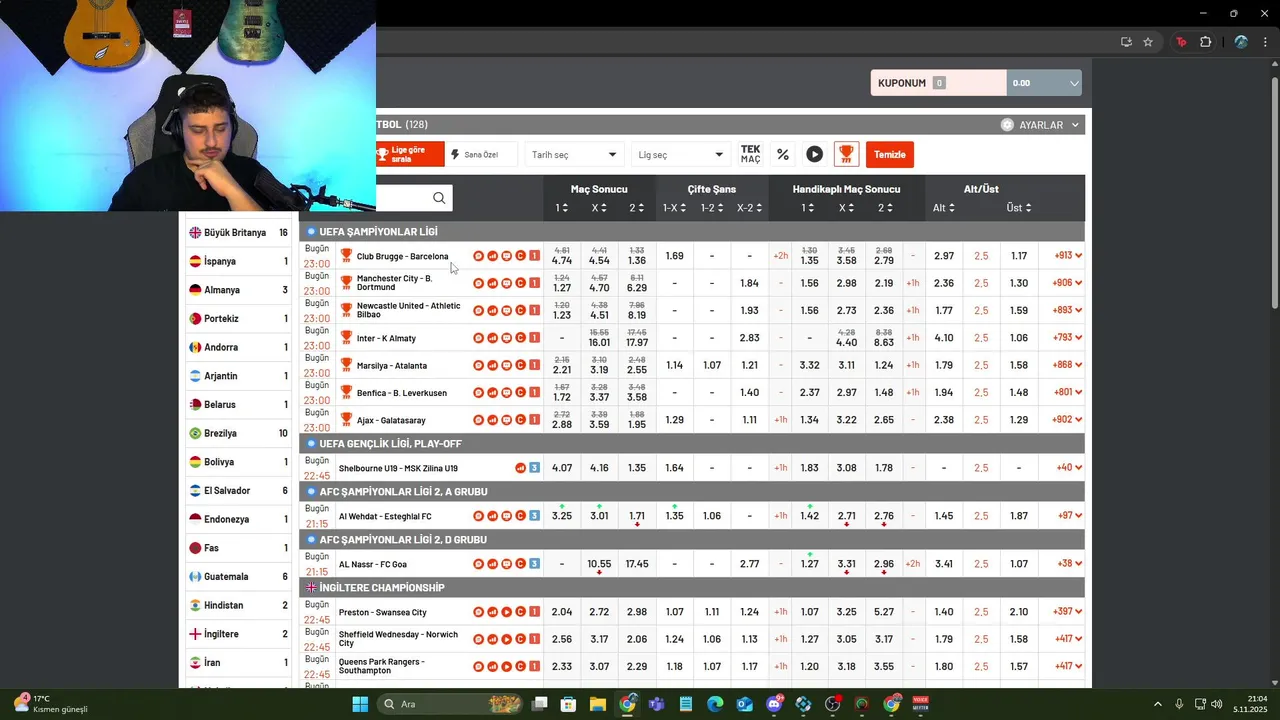Click the stats icon for Shelbourne U19 match

tap(520, 468)
